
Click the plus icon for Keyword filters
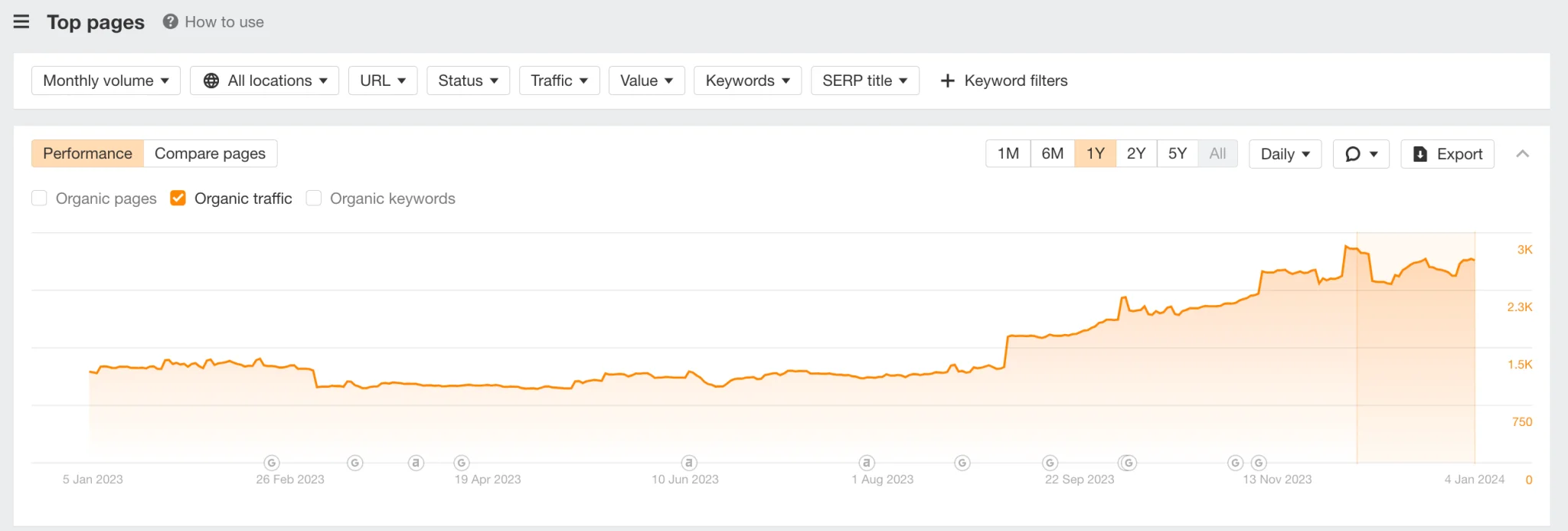pos(947,80)
